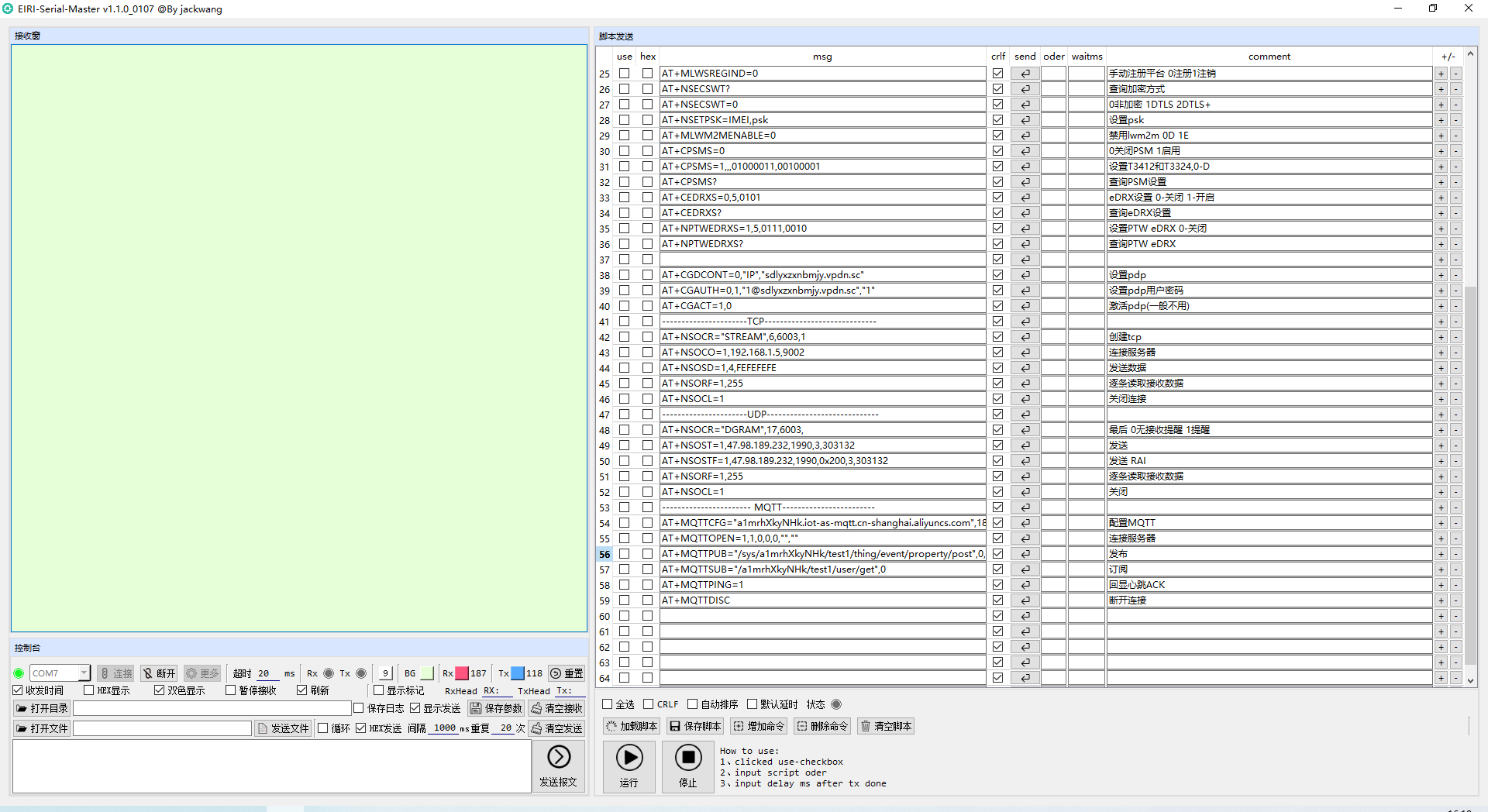Click the msg field for AT+NSECSWT=0
Screen dimensions: 1488x812
822,105
